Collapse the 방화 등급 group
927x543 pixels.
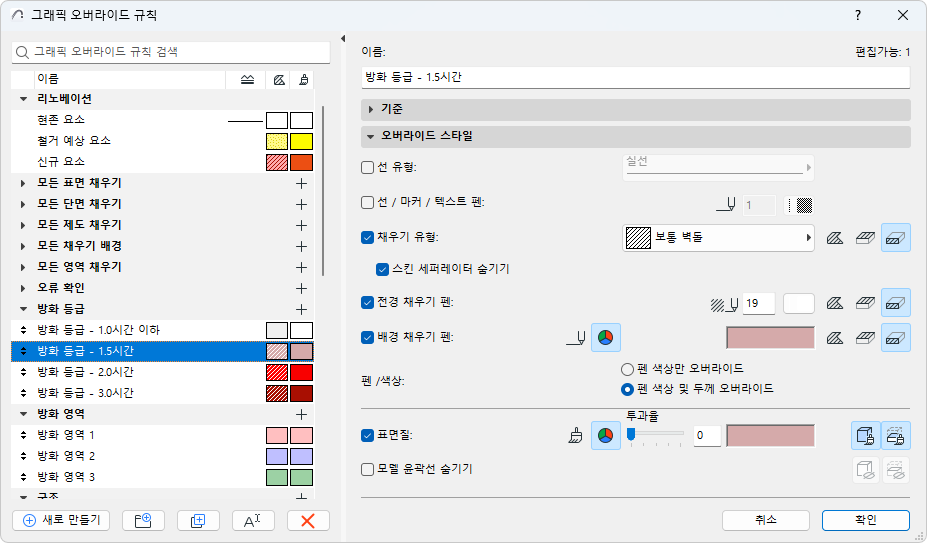click(24, 309)
